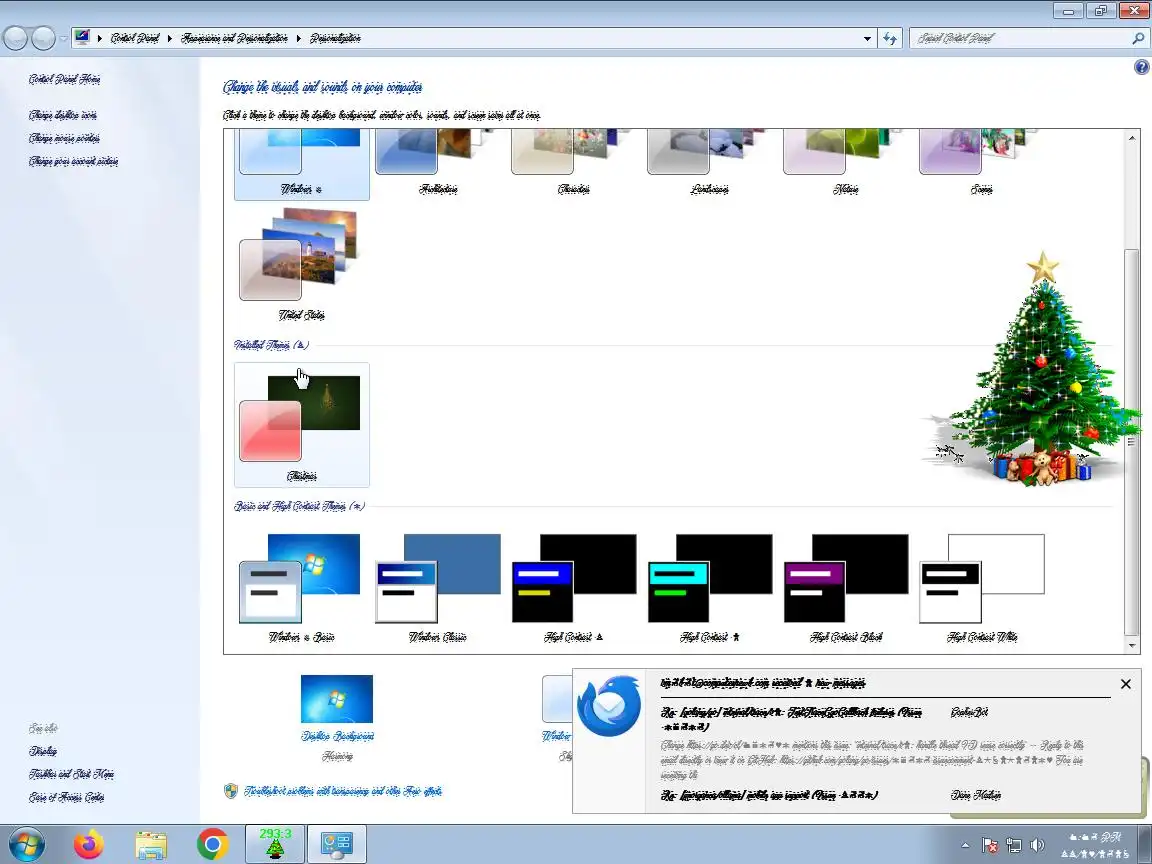Open Help with the question mark icon
Viewport: 1152px width, 864px height.
point(1141,67)
